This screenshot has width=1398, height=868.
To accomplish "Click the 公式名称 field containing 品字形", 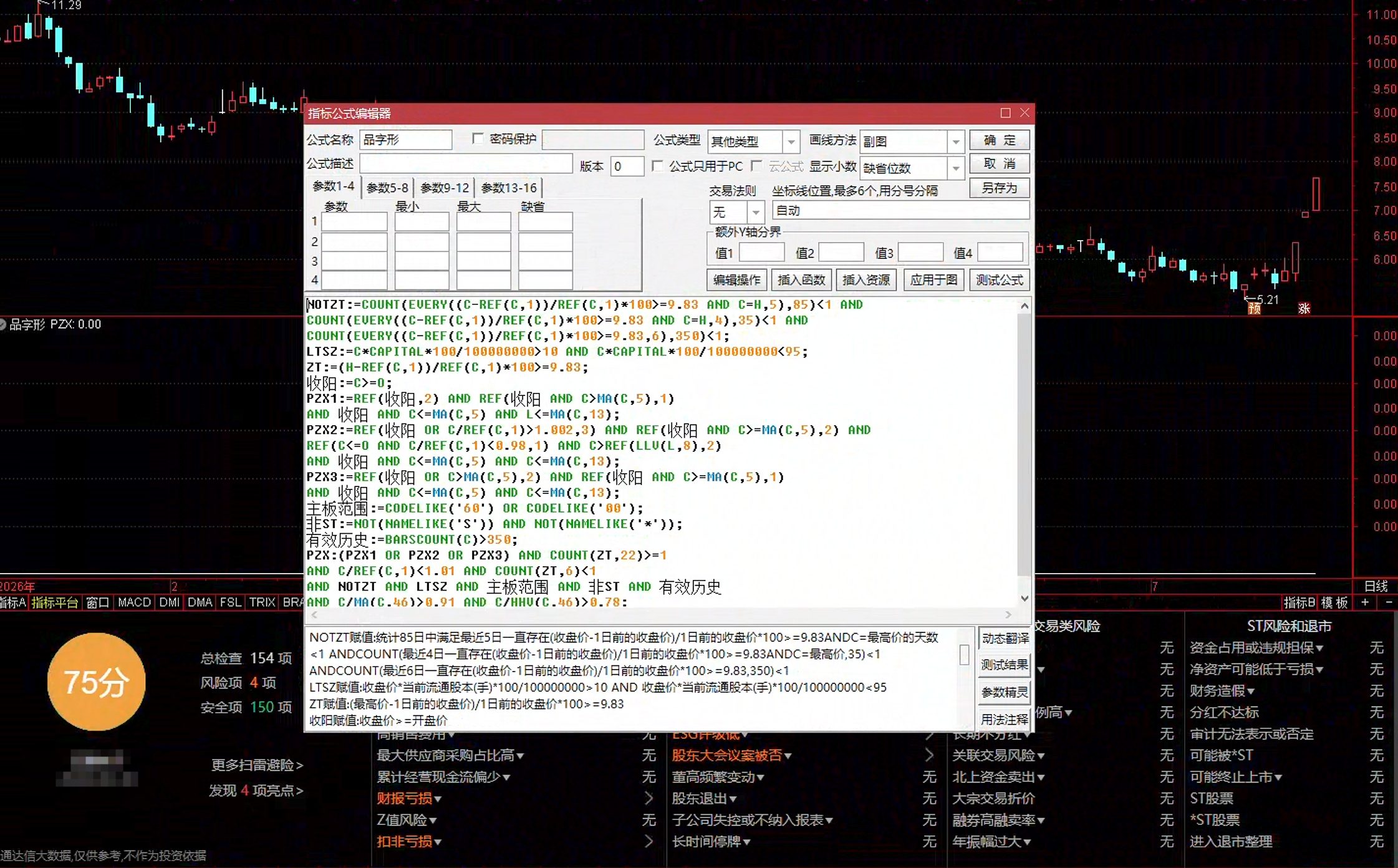I will [406, 140].
